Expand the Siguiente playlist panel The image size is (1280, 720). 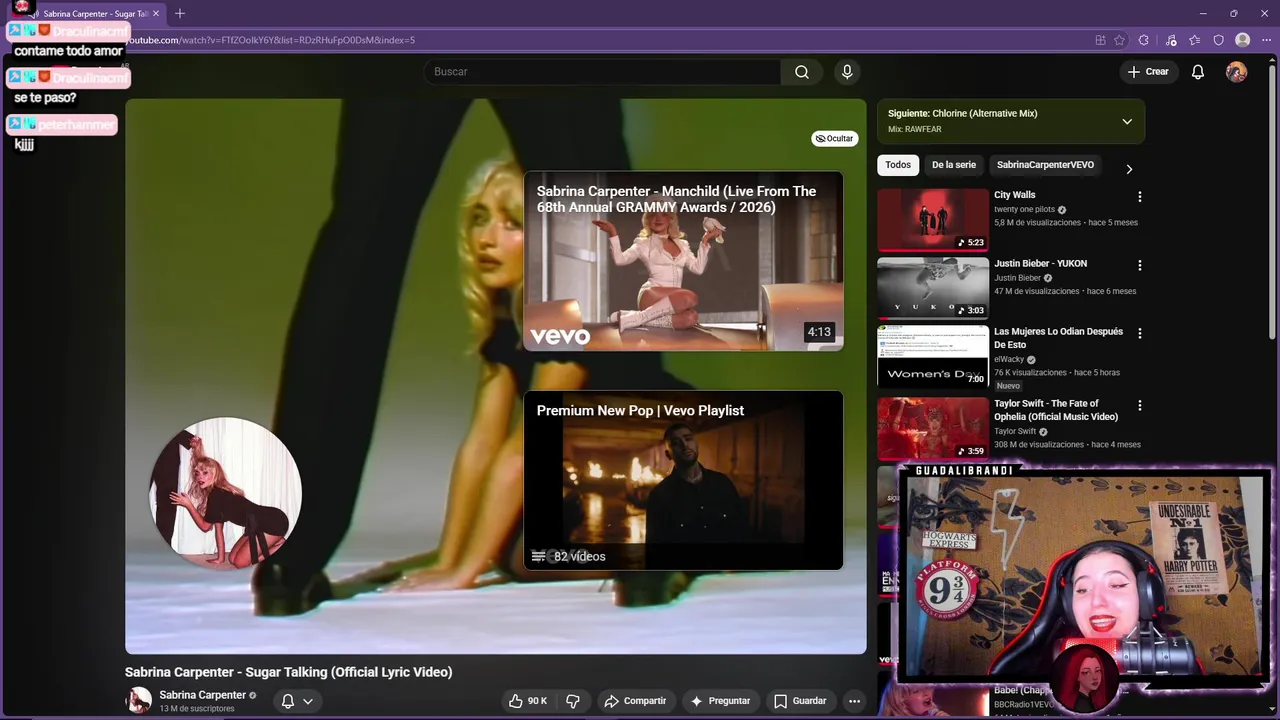point(1127,121)
